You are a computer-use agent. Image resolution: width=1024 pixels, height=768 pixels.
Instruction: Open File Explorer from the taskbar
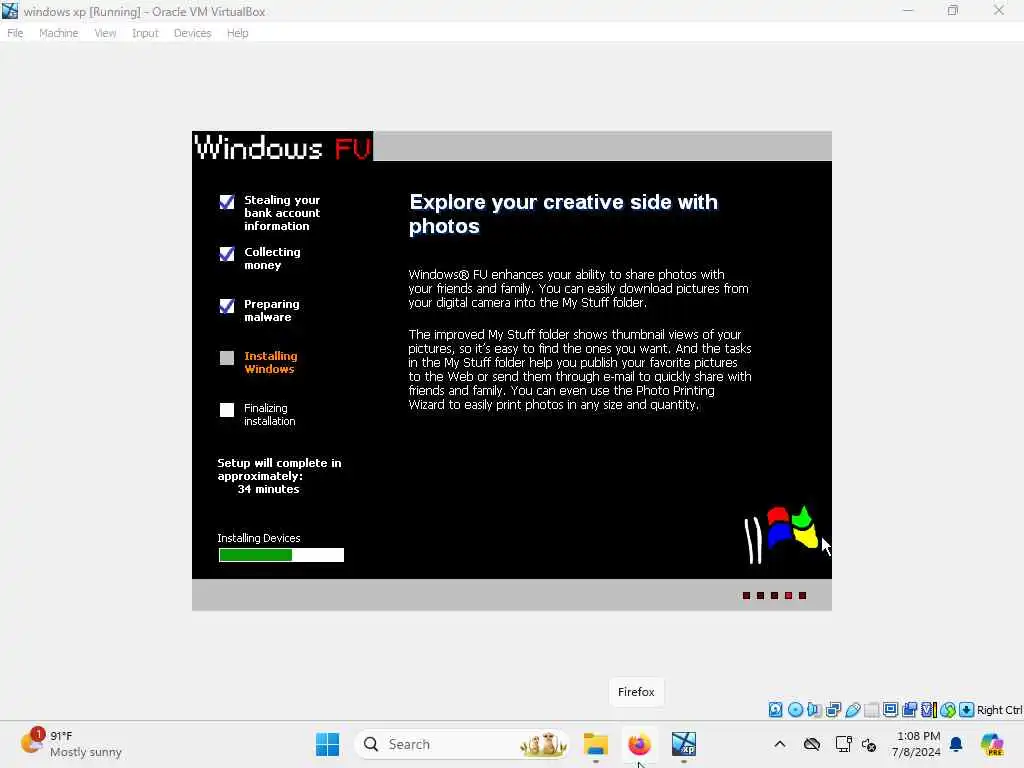coord(596,744)
